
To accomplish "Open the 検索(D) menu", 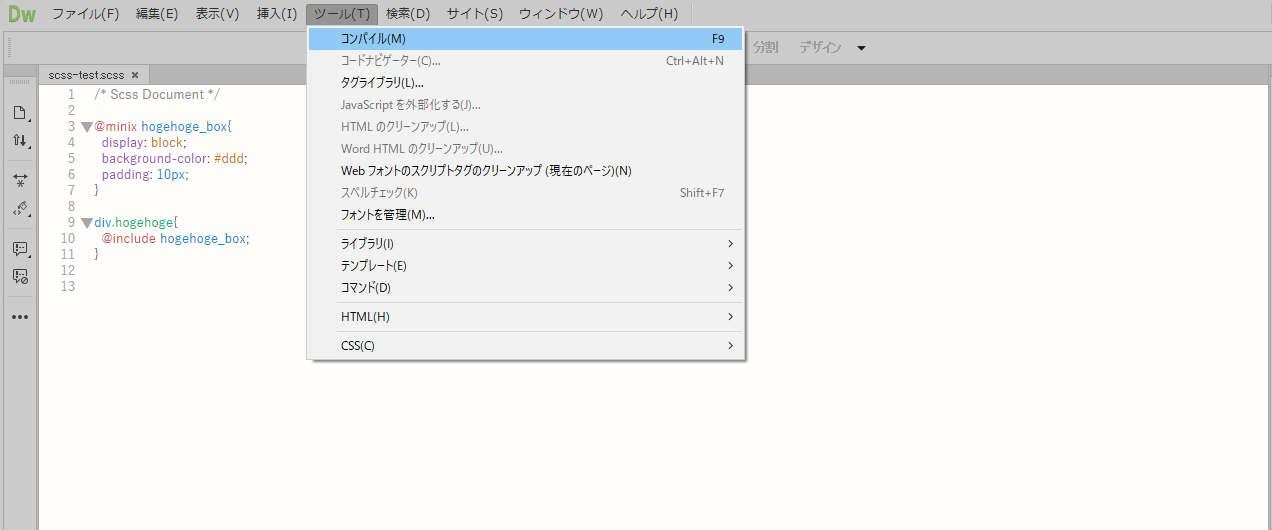I will tap(408, 14).
